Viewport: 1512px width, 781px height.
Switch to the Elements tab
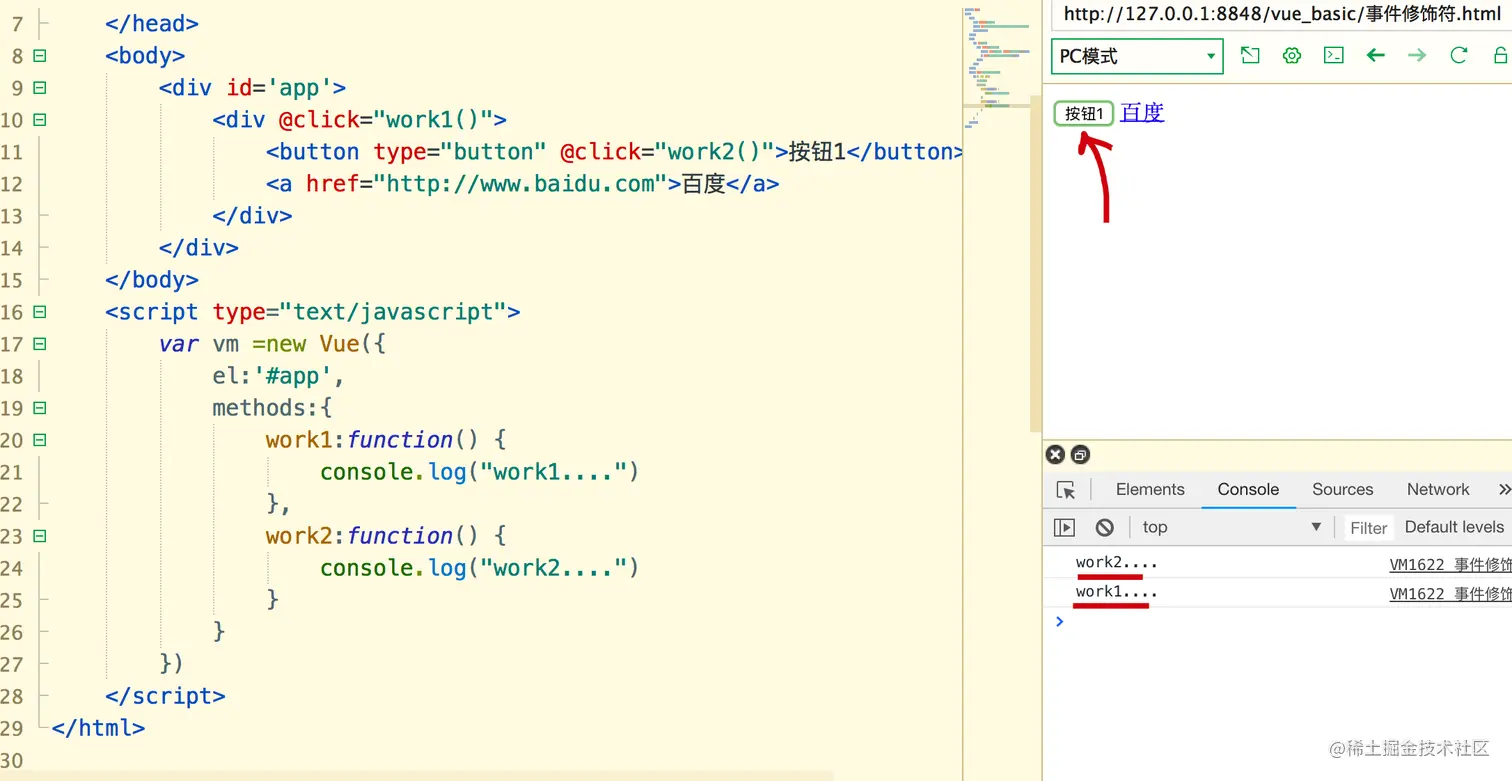tap(1150, 489)
